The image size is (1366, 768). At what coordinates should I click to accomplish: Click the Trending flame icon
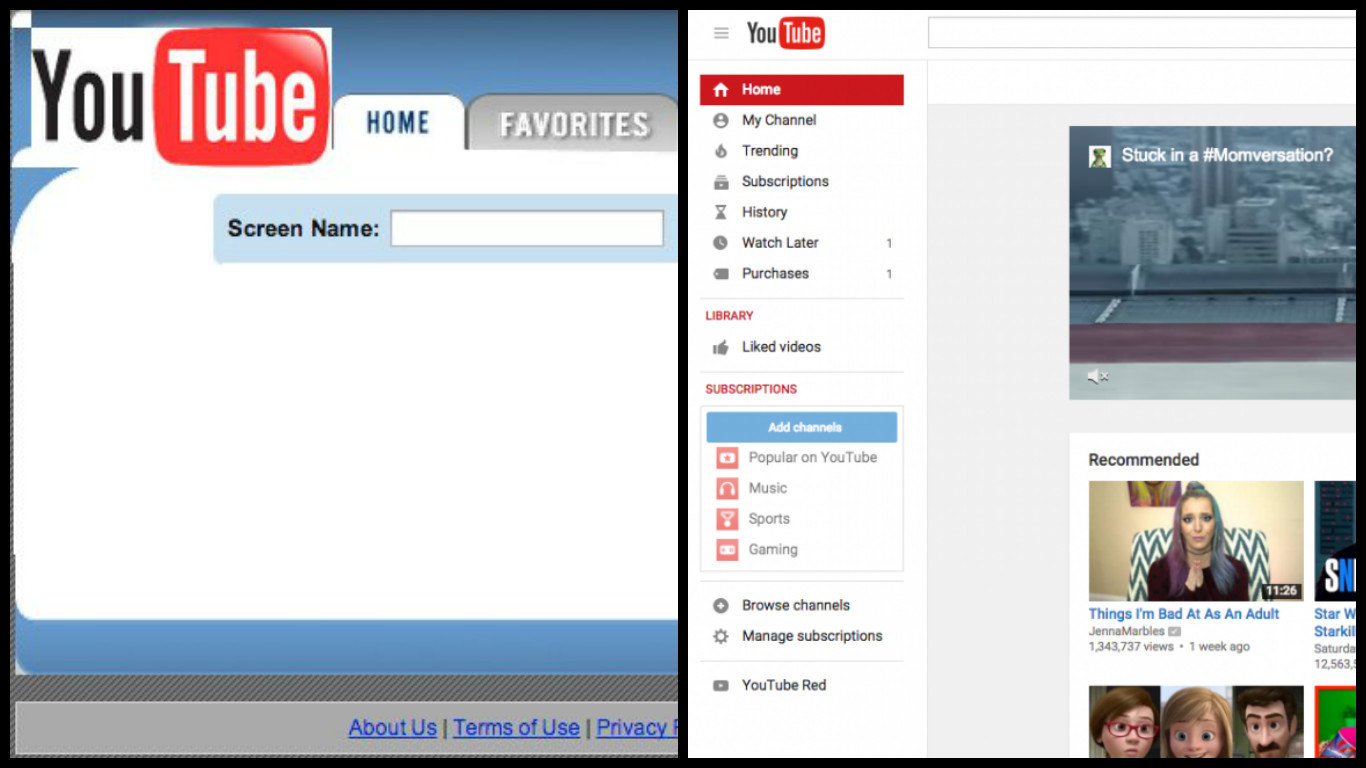(x=721, y=151)
